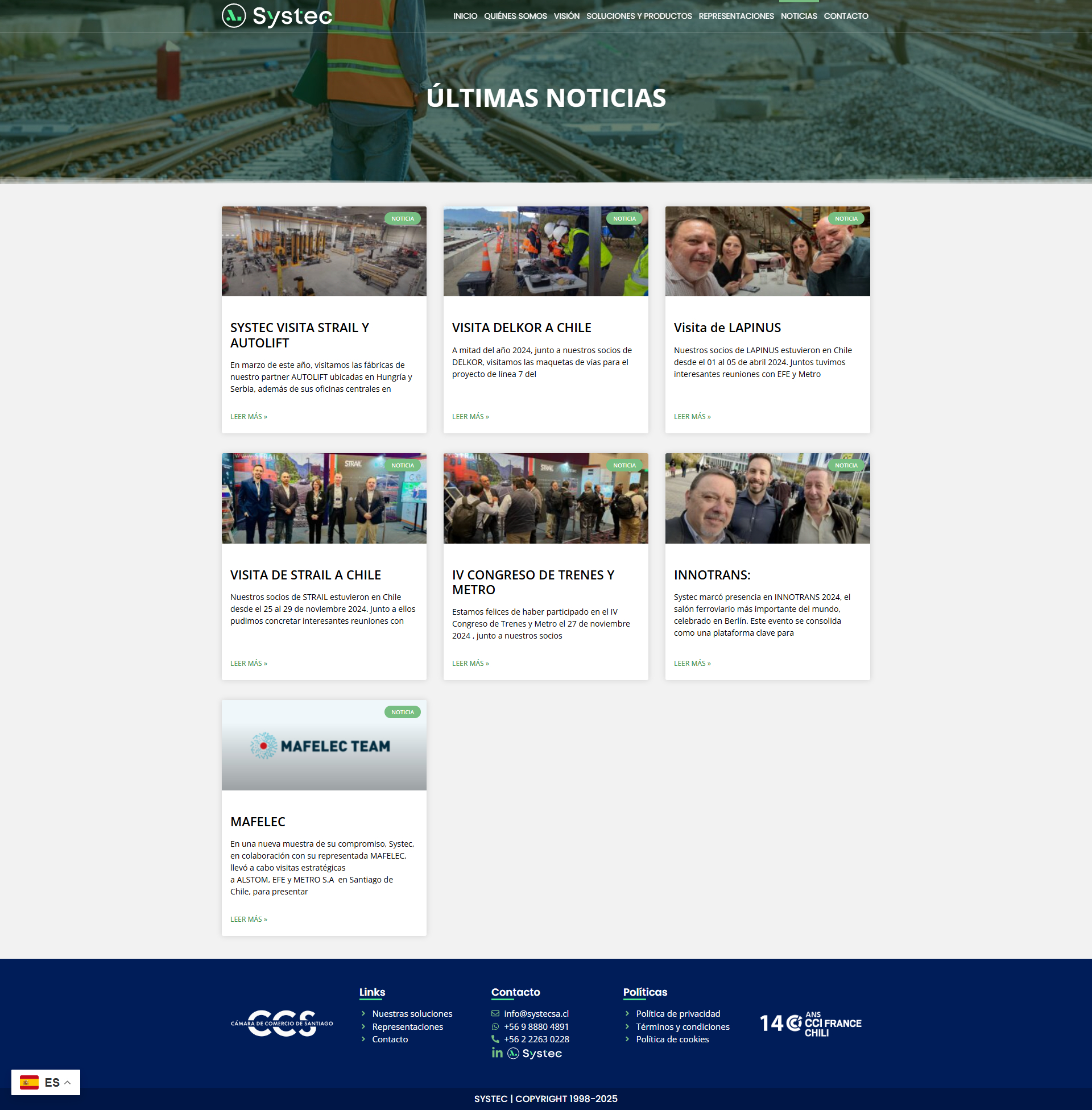This screenshot has width=1092, height=1110.
Task: Click LEER MÁS under Strail y Autolift
Action: [249, 417]
